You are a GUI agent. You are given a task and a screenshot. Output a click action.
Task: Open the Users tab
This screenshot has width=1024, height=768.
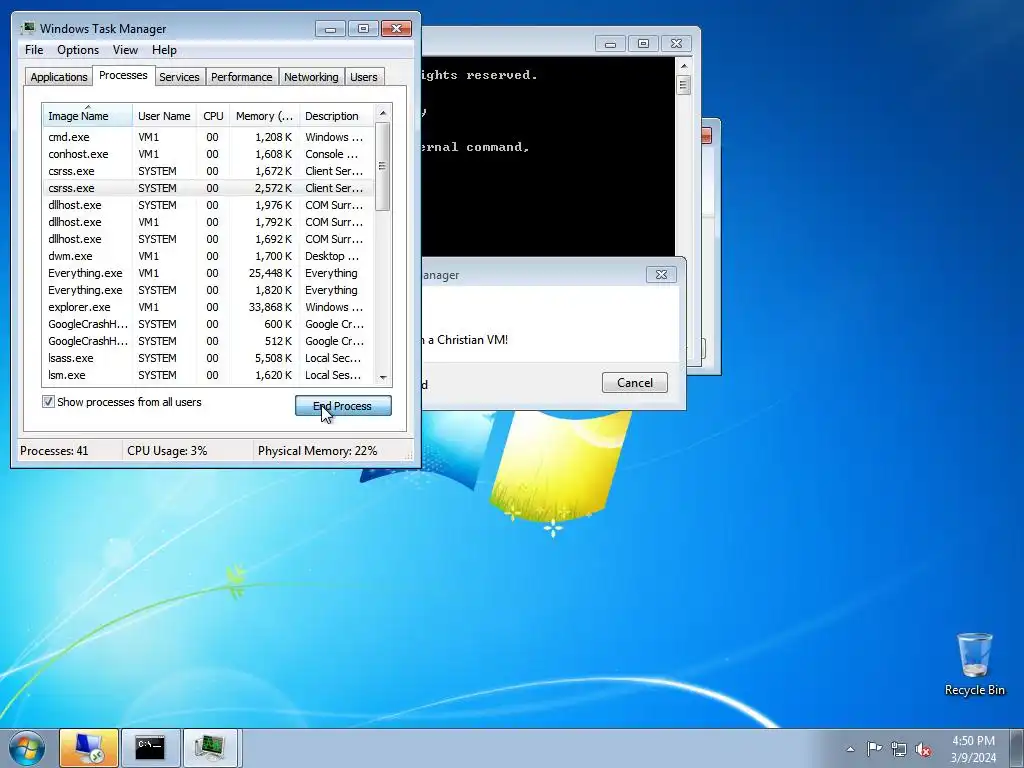point(364,77)
